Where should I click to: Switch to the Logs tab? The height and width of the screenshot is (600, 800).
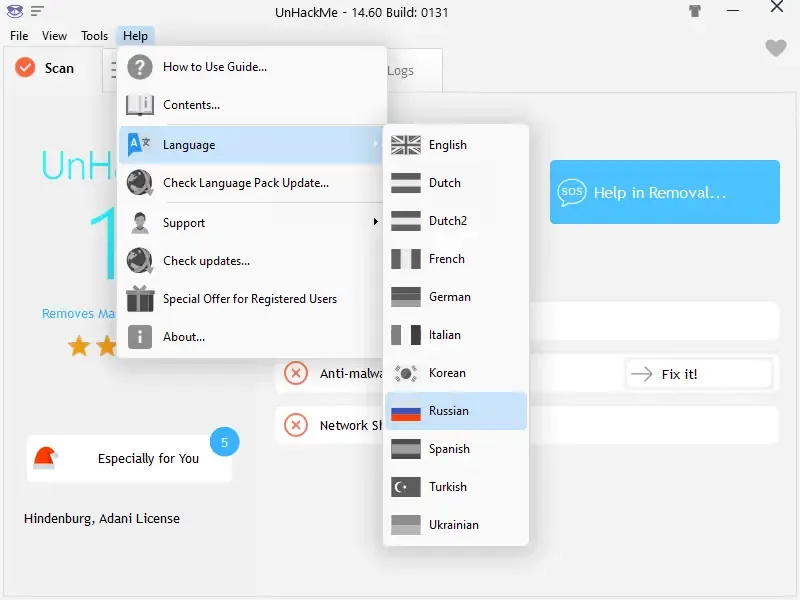(x=401, y=70)
